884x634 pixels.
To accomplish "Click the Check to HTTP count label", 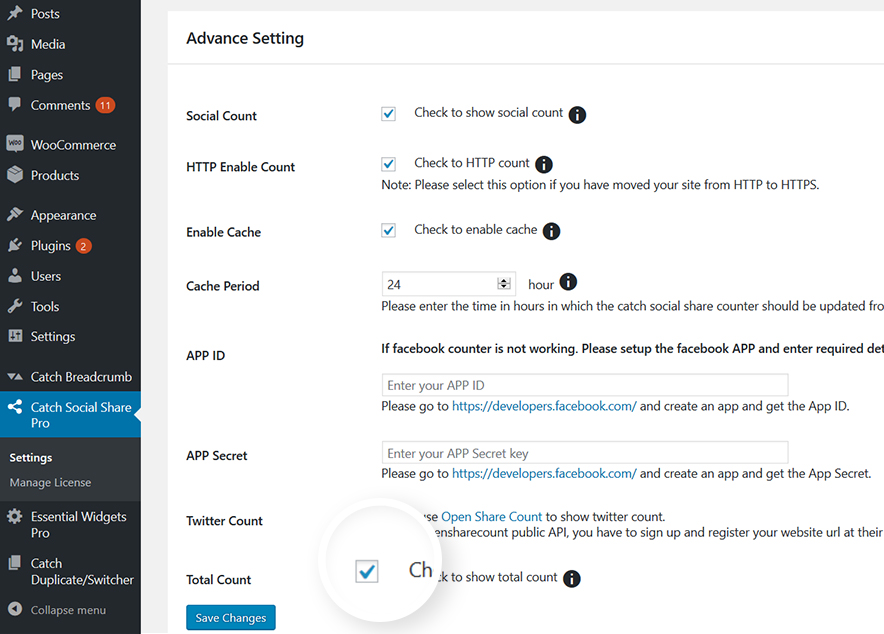I will (x=472, y=163).
